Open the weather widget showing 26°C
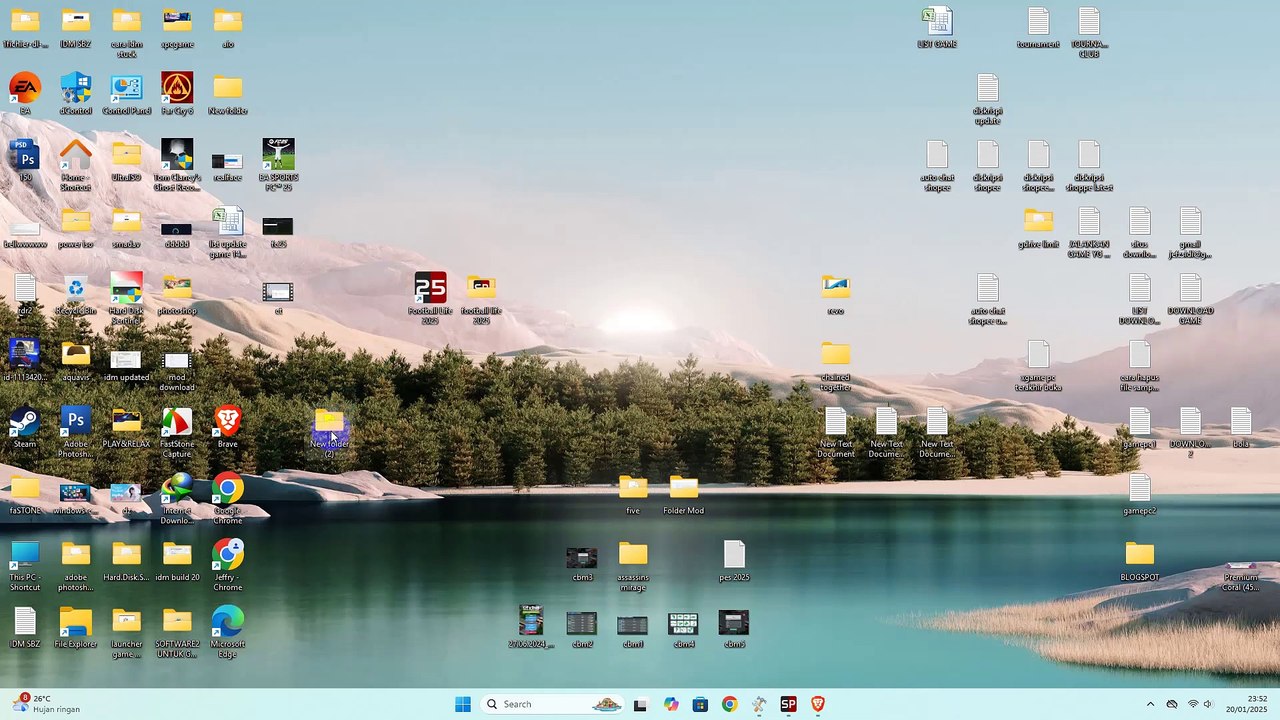 pyautogui.click(x=48, y=704)
